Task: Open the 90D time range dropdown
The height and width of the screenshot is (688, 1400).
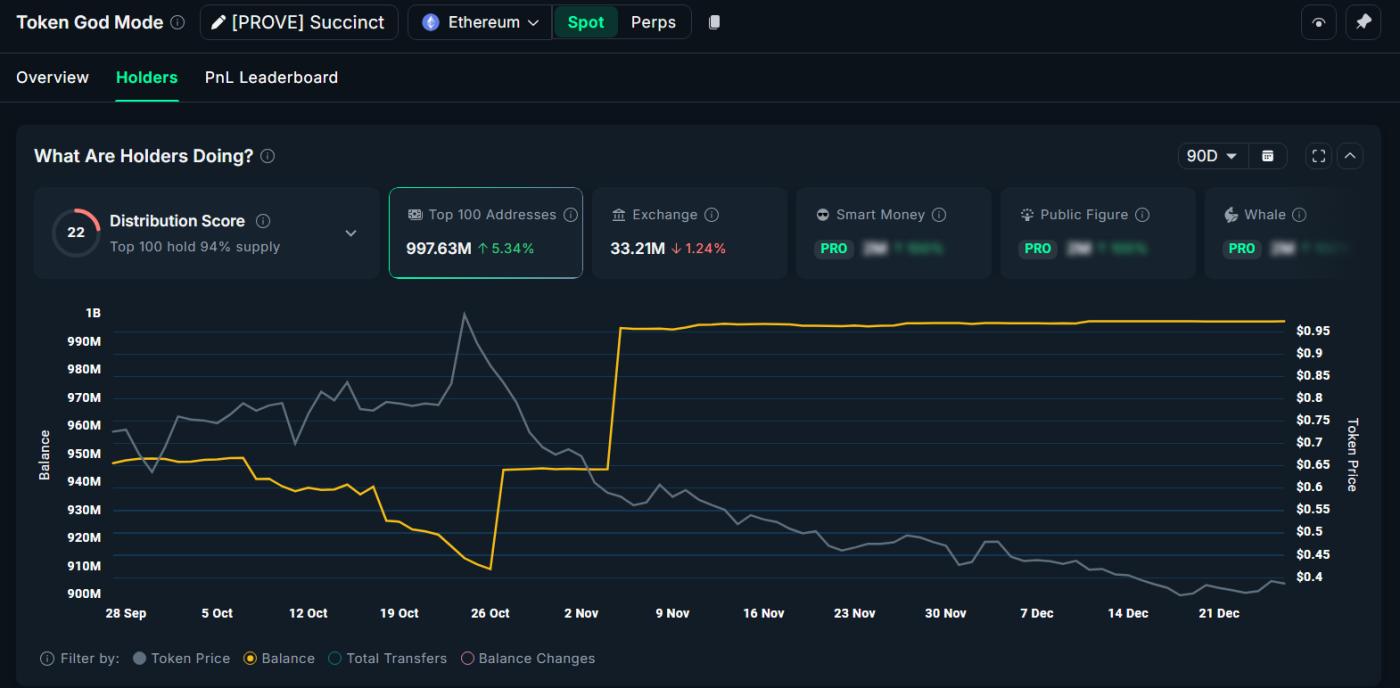Action: point(1211,156)
